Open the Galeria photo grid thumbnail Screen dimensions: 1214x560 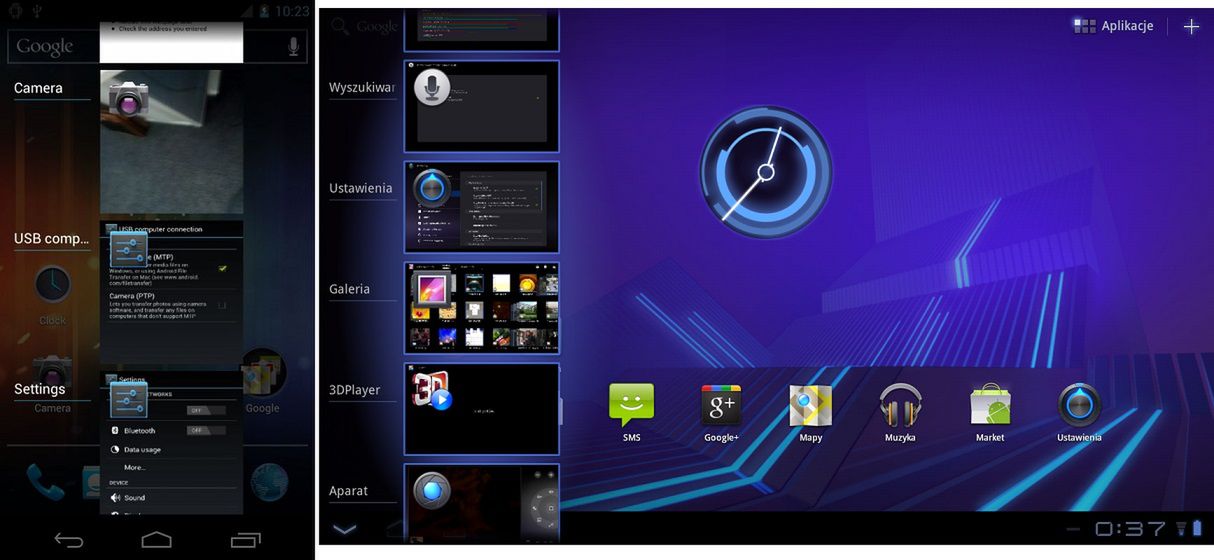point(481,308)
